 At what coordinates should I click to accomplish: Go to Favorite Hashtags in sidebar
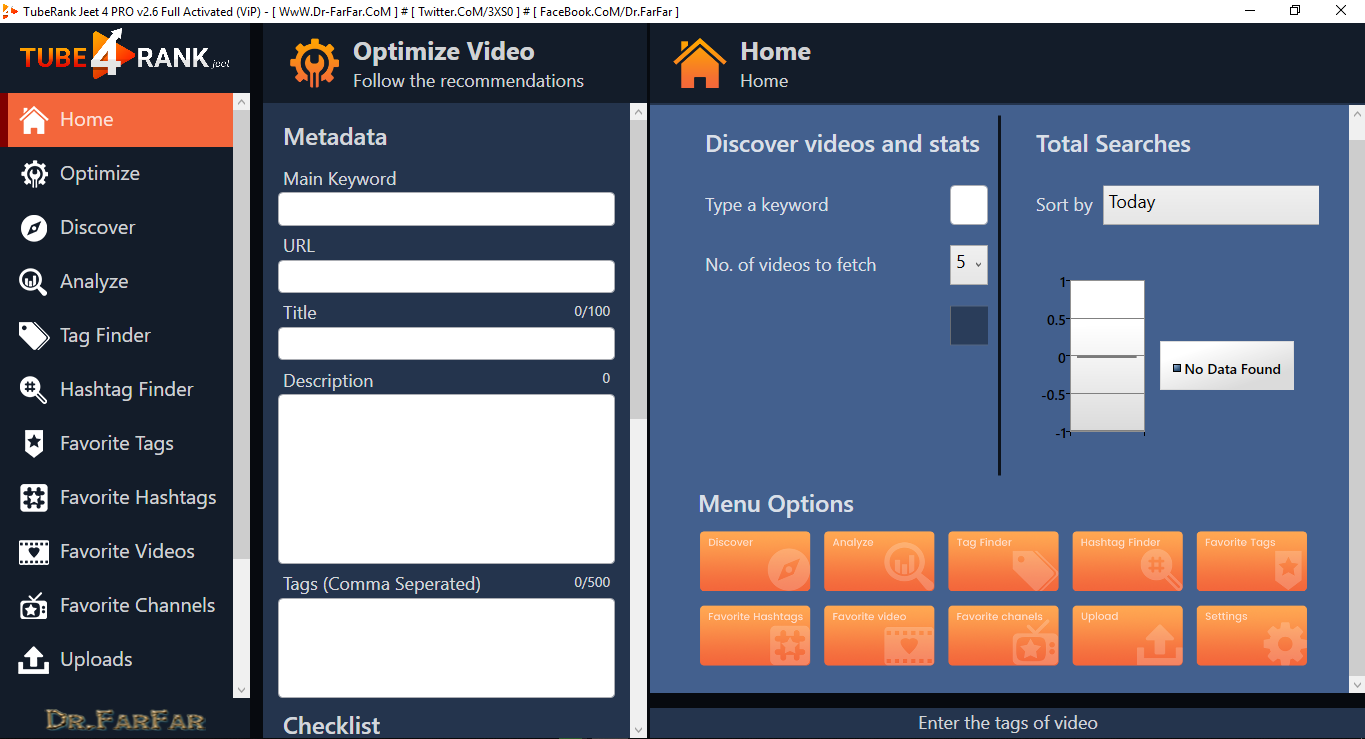point(117,498)
